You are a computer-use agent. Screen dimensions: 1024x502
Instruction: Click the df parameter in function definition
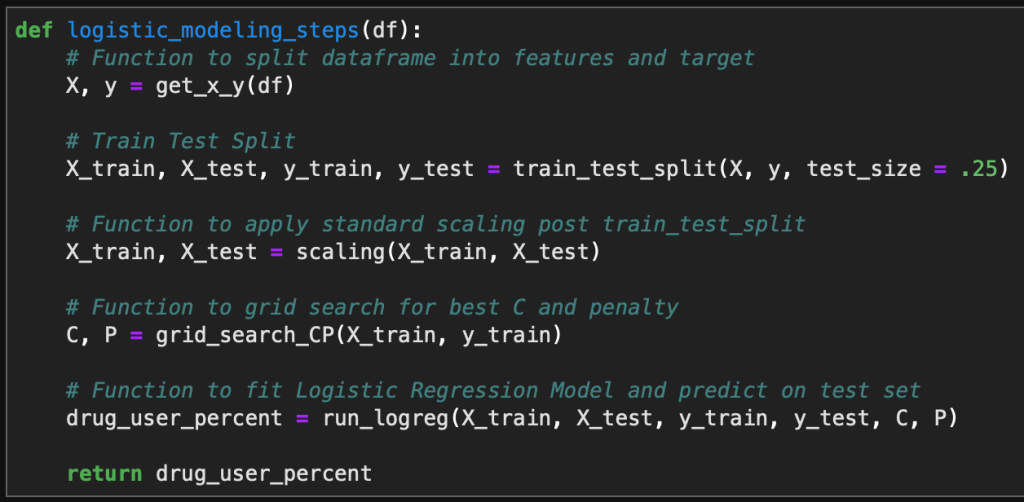384,28
